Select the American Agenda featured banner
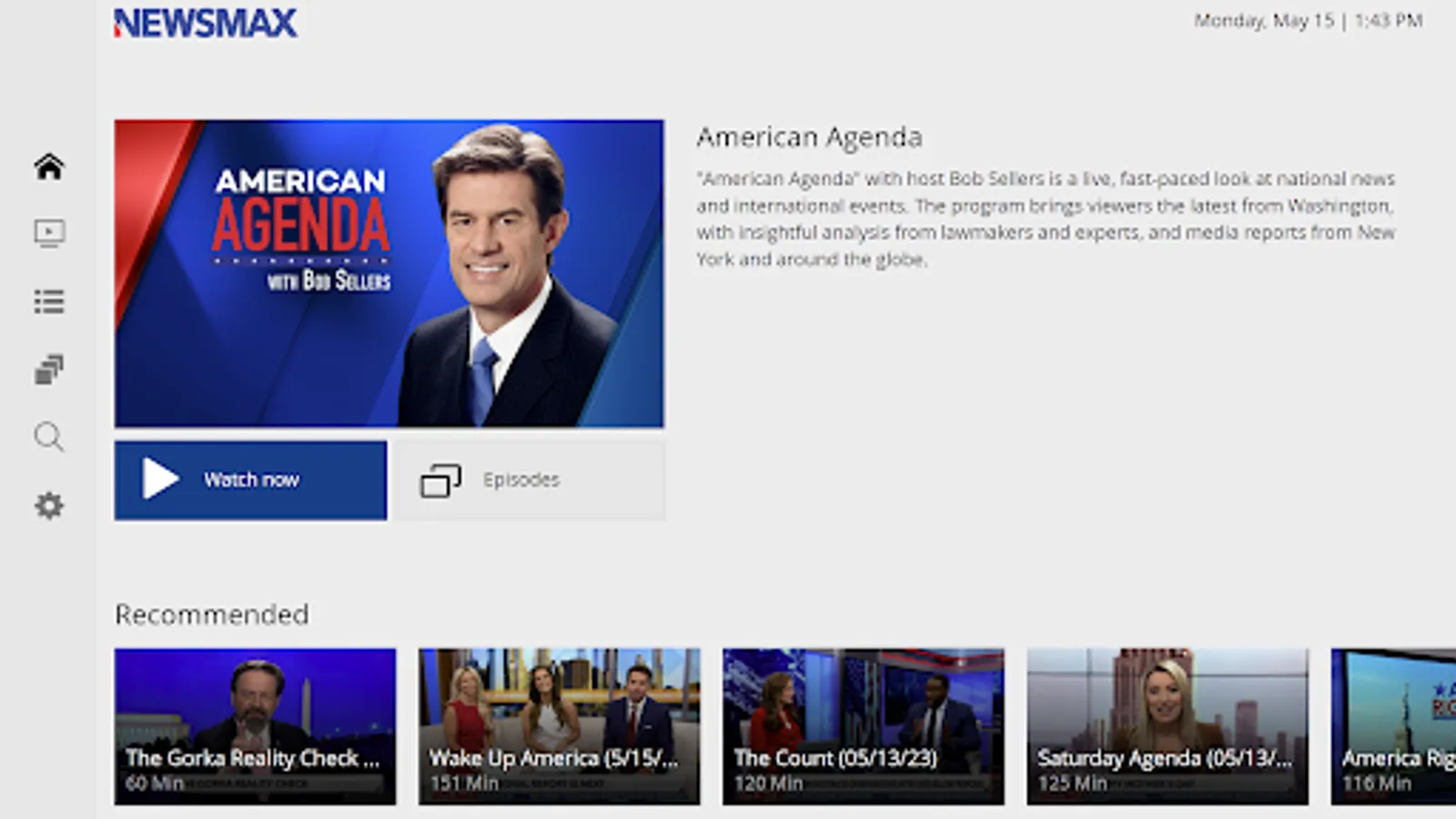 click(389, 274)
